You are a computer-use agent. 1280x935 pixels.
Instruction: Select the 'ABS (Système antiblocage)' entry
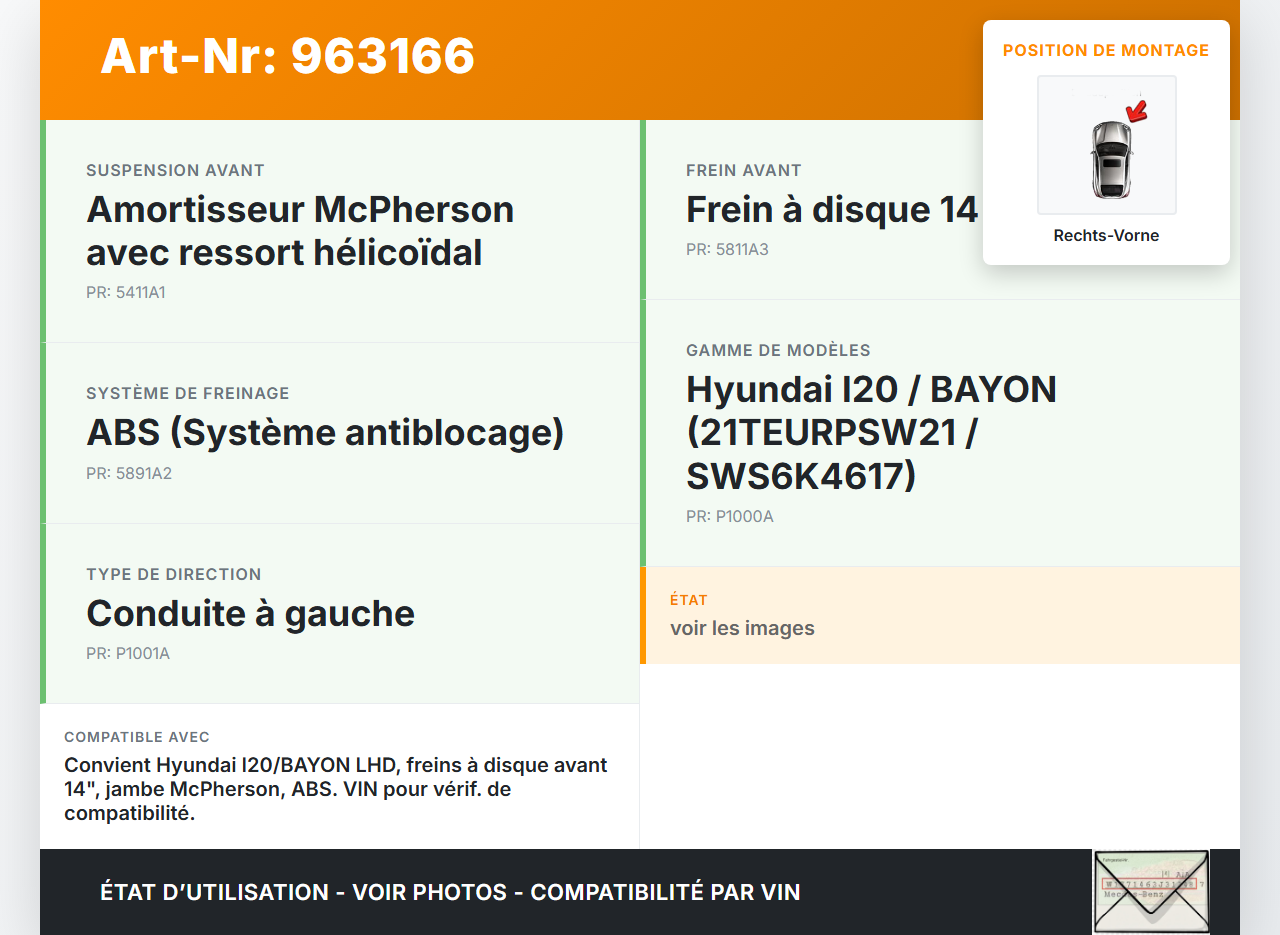point(325,433)
